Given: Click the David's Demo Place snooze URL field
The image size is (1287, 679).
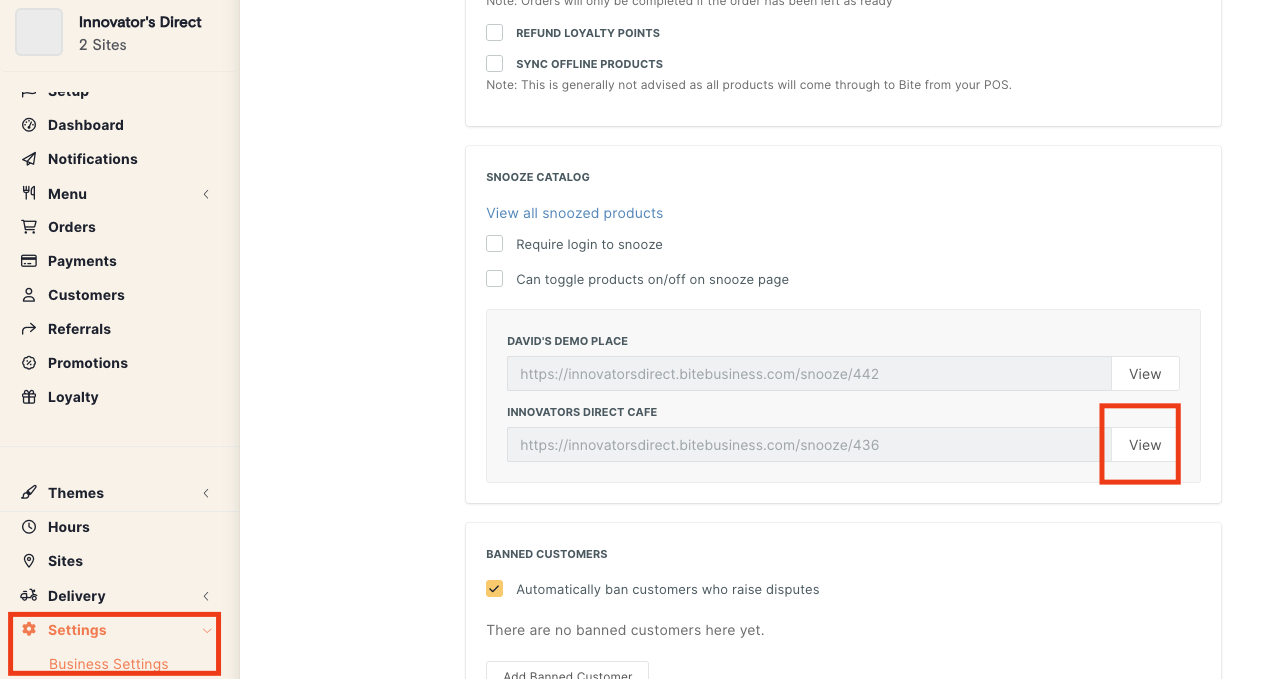Looking at the screenshot, I should [808, 374].
